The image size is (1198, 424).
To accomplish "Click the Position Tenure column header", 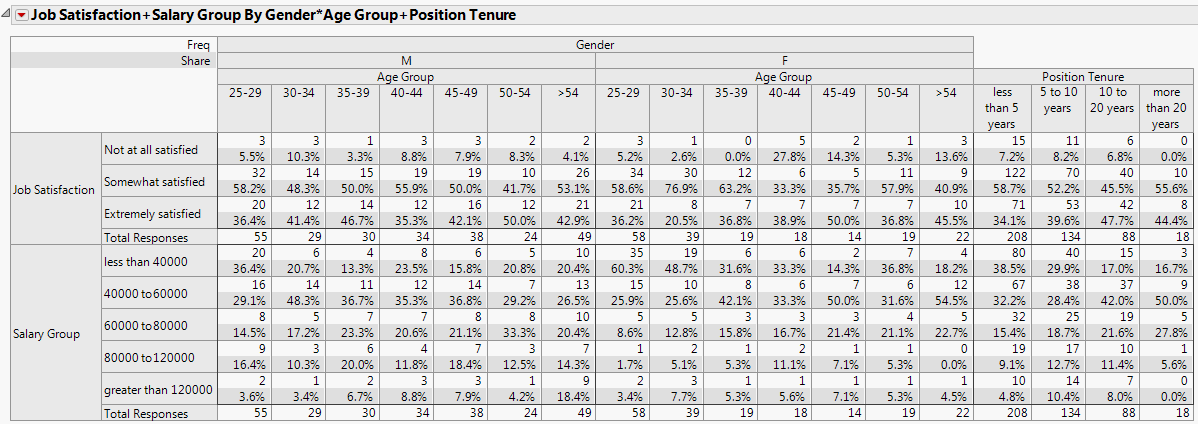I will tap(1082, 76).
